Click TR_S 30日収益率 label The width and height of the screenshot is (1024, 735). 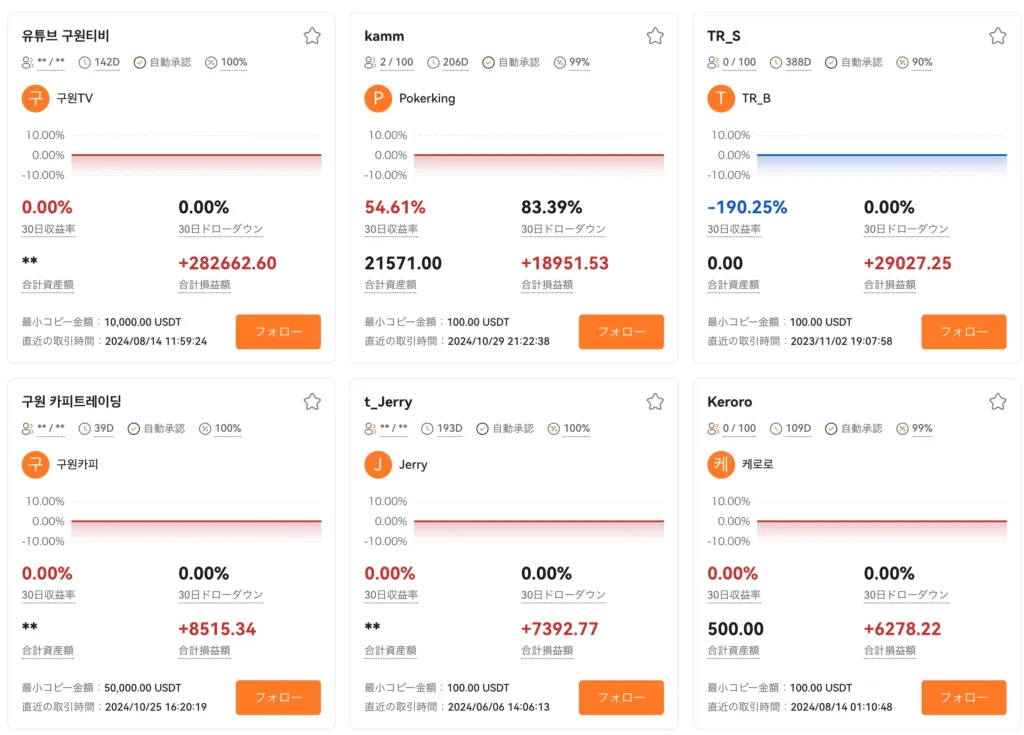733,229
